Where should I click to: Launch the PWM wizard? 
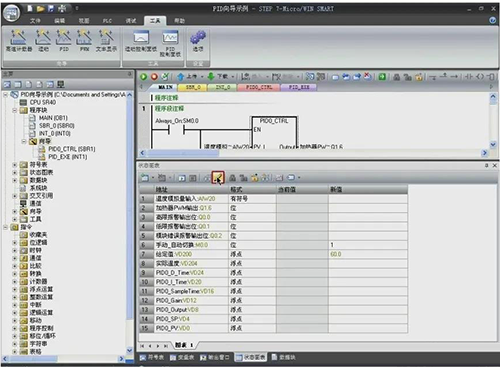click(x=84, y=40)
